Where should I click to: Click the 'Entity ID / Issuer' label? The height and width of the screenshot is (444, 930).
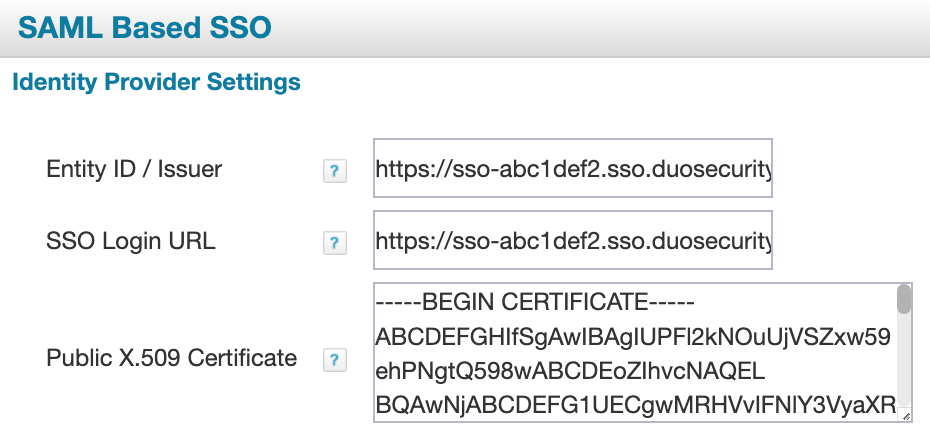[x=134, y=169]
